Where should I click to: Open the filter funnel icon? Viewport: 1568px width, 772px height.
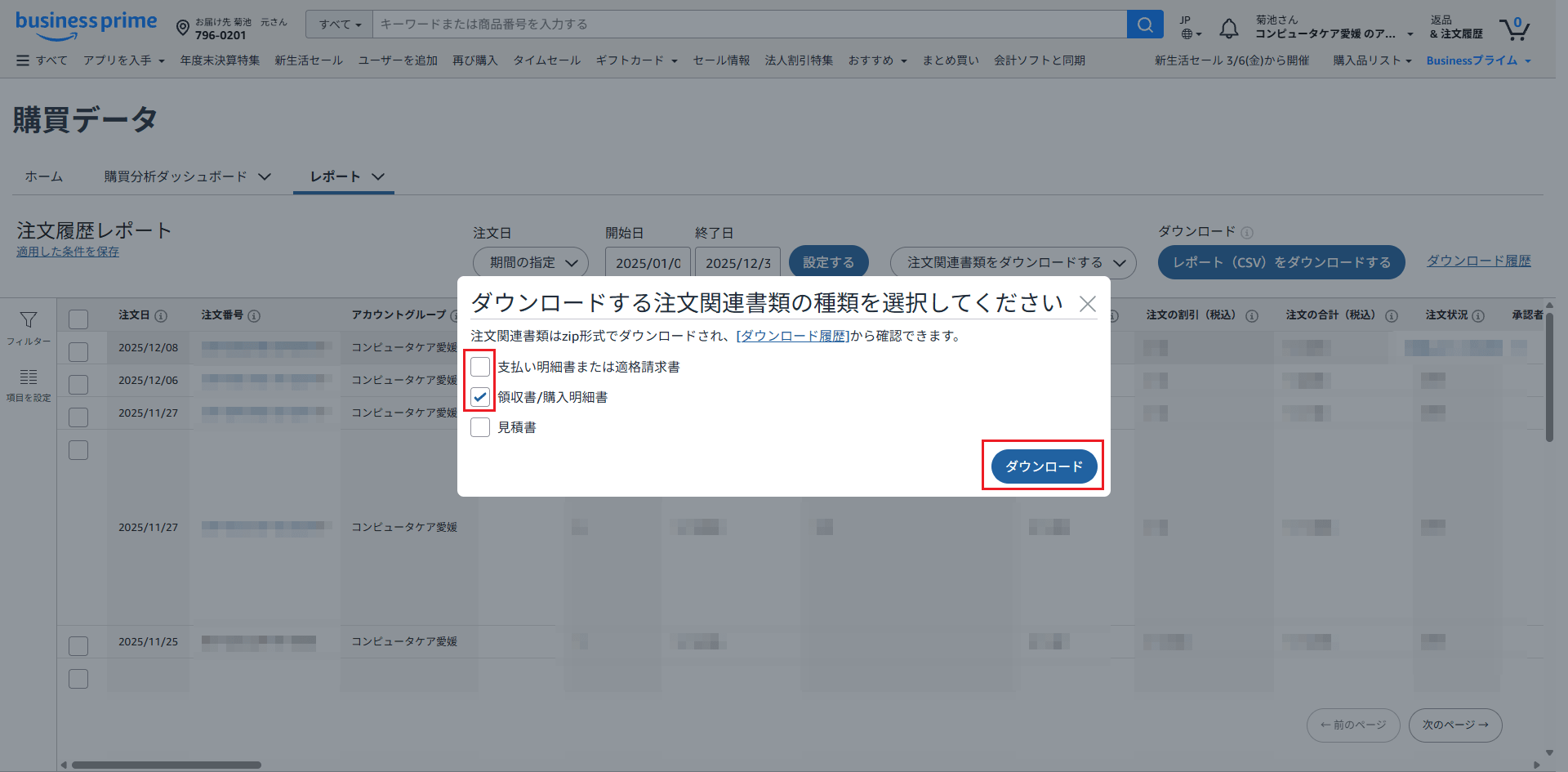[x=29, y=320]
